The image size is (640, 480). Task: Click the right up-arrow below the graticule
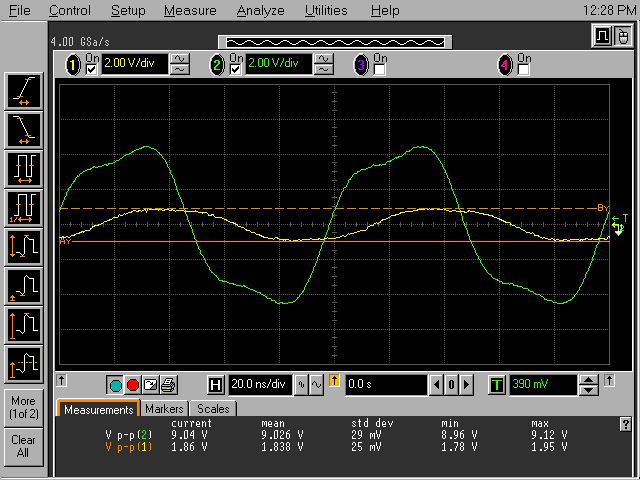tap(609, 380)
